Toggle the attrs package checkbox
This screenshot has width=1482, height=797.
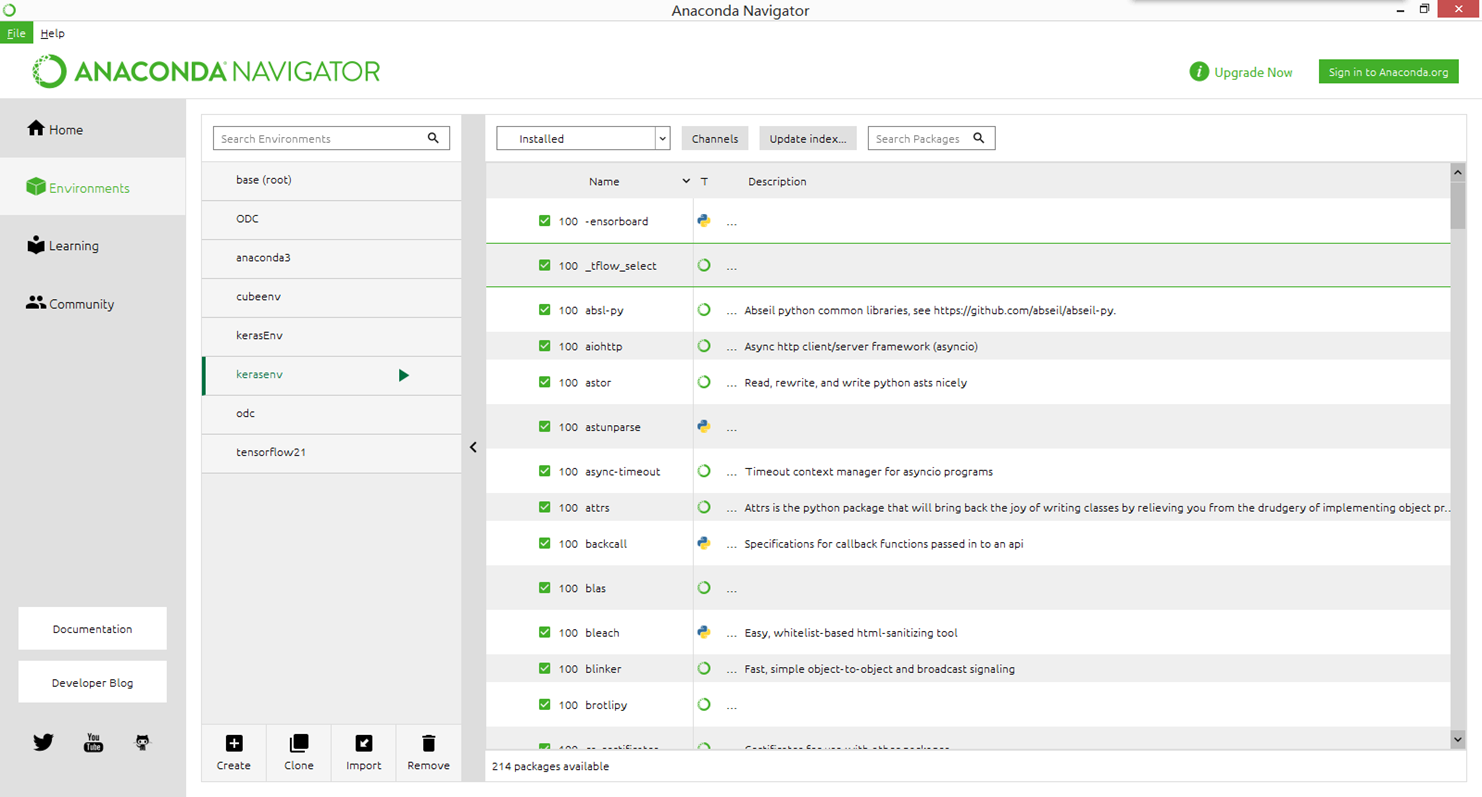[544, 507]
